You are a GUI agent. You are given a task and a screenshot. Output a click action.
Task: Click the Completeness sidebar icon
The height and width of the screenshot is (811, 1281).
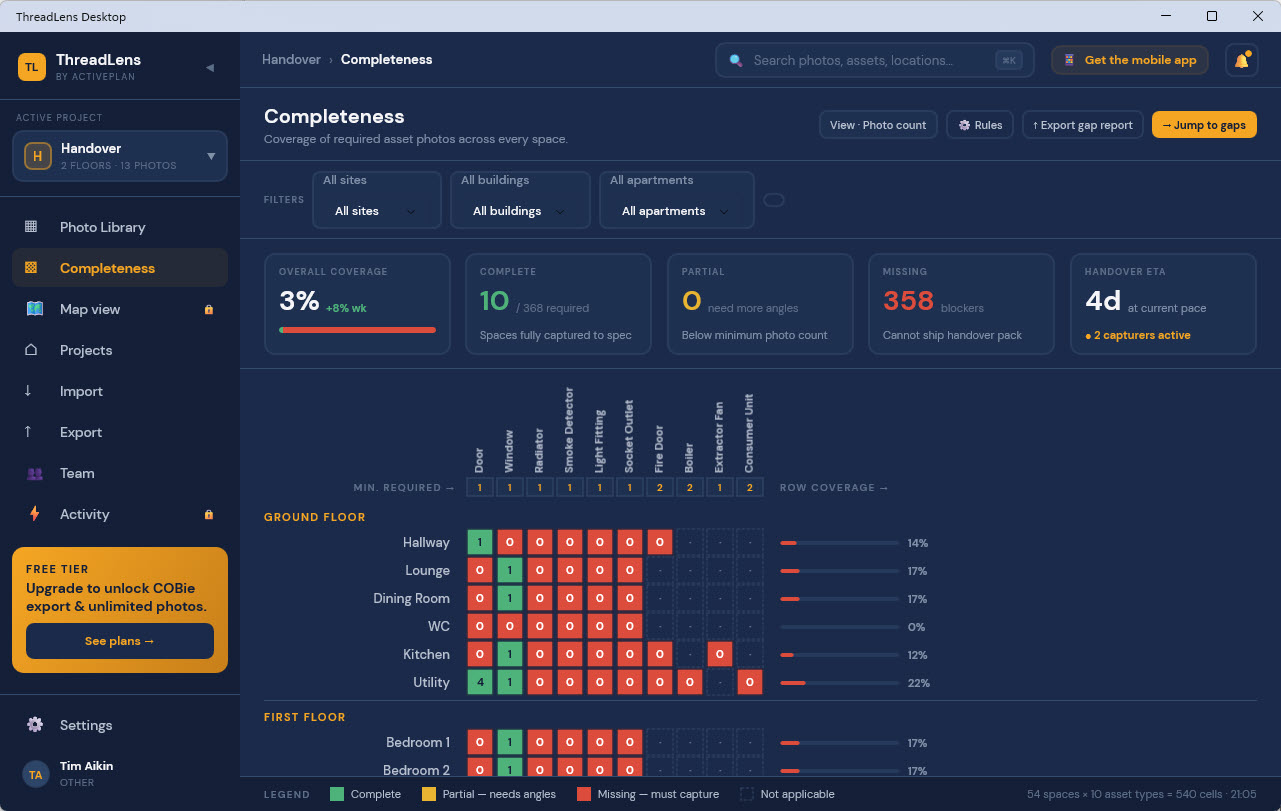(x=31, y=268)
